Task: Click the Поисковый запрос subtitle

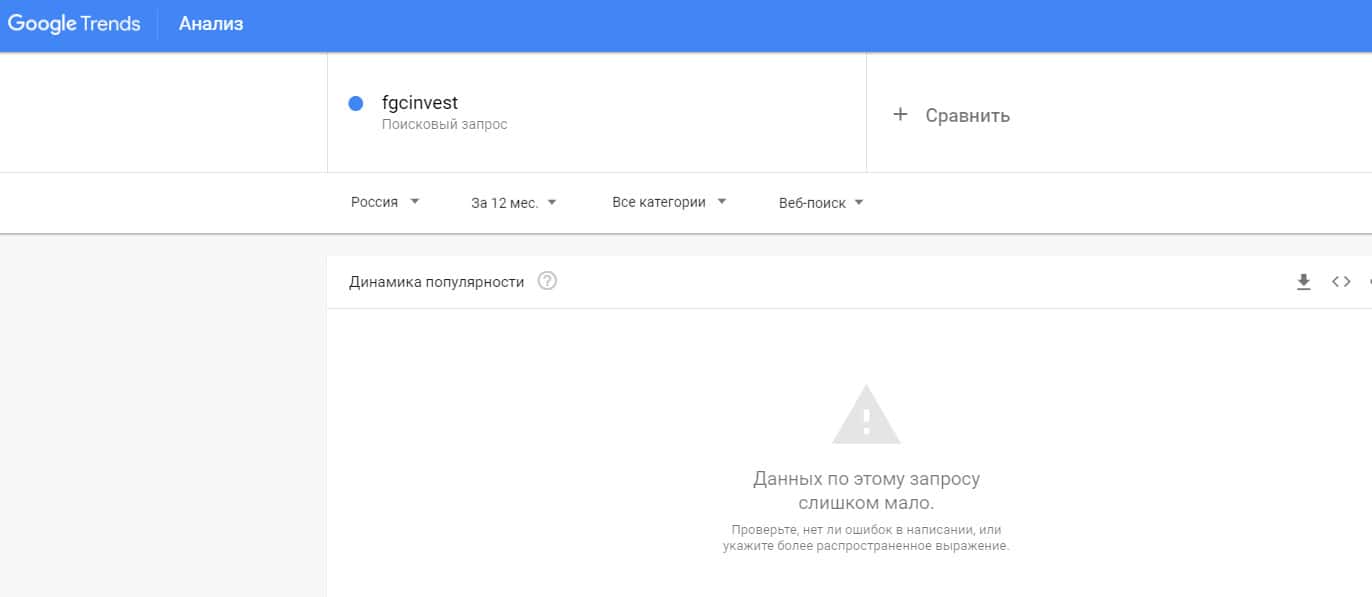Action: (x=444, y=125)
